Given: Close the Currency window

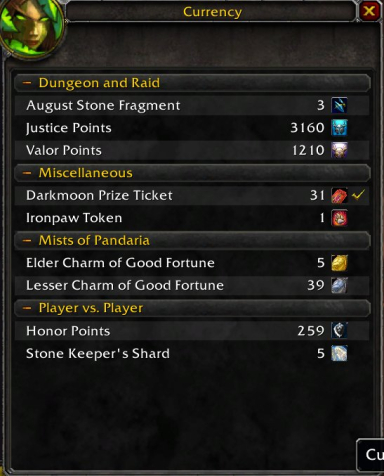Looking at the screenshot, I should (x=369, y=12).
